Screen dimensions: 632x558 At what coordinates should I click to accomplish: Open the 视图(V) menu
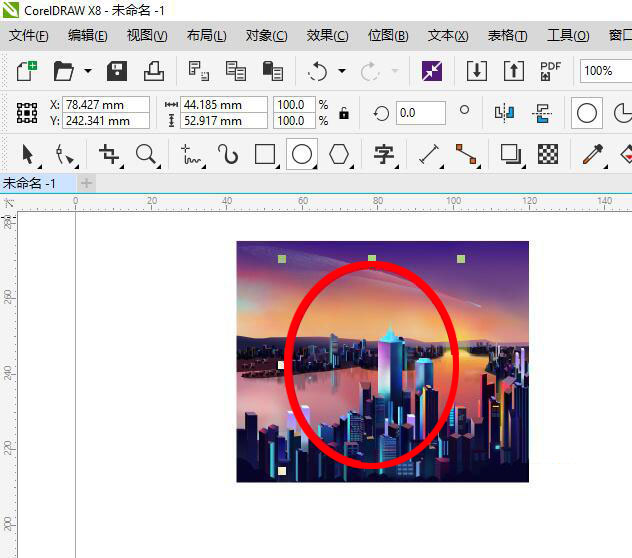[x=147, y=35]
